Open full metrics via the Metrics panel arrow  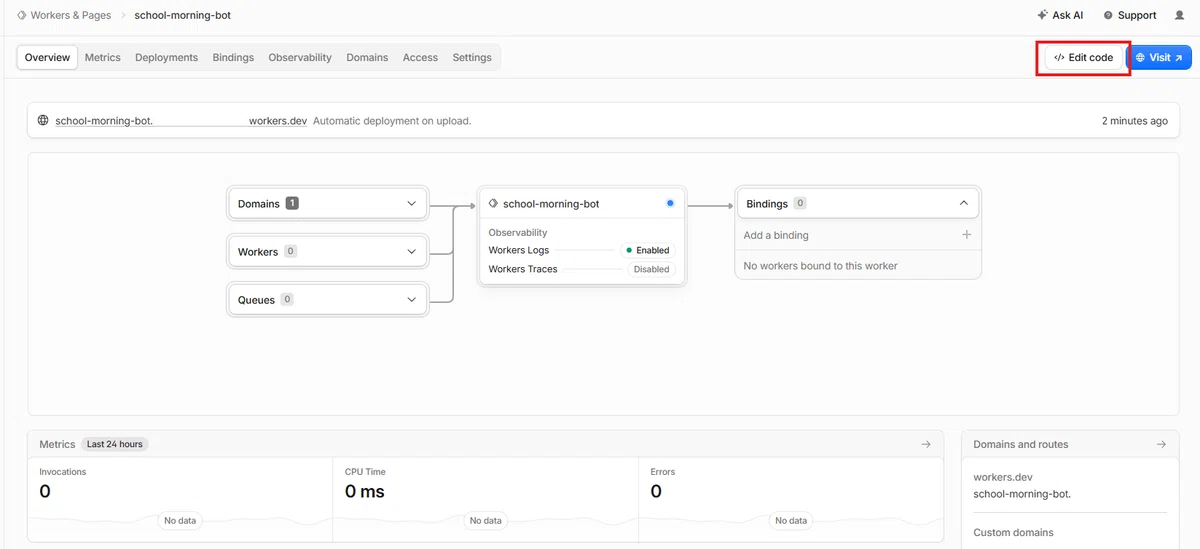(x=926, y=444)
